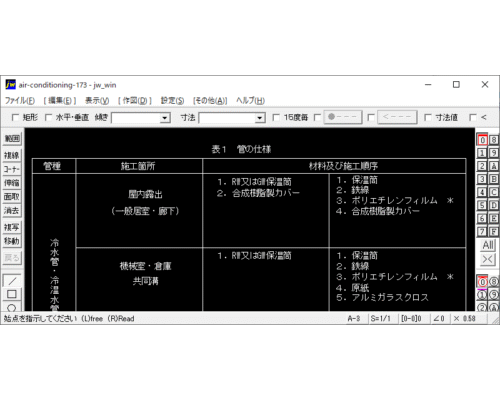Viewport: 500px width, 400px height.
Task: Click the 移動 button
Action: (12, 241)
